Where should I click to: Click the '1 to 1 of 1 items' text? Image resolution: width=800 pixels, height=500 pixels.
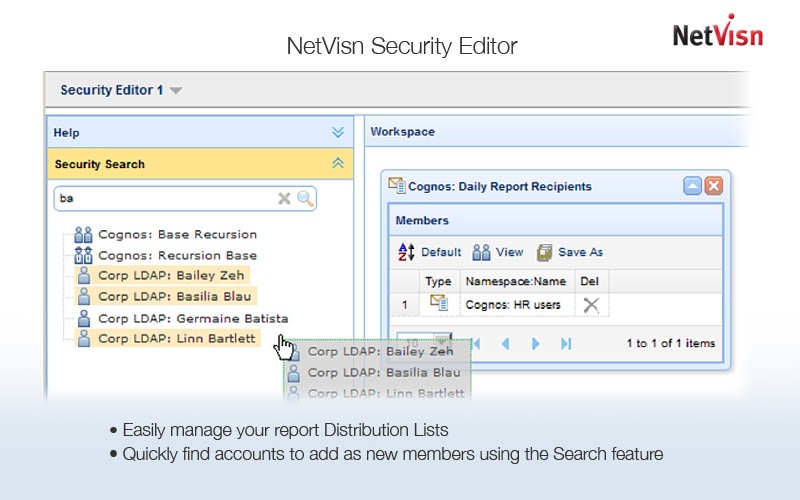(x=670, y=343)
